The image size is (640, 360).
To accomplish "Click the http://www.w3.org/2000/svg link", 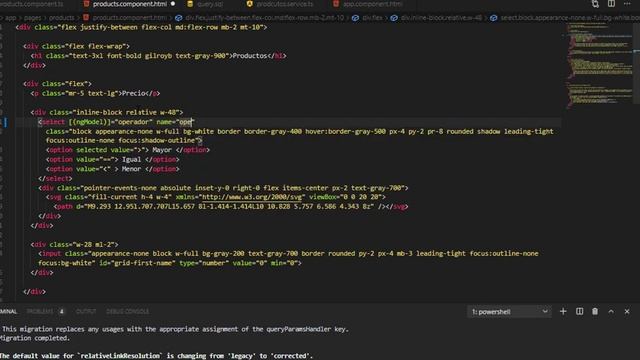I will pyautogui.click(x=252, y=197).
